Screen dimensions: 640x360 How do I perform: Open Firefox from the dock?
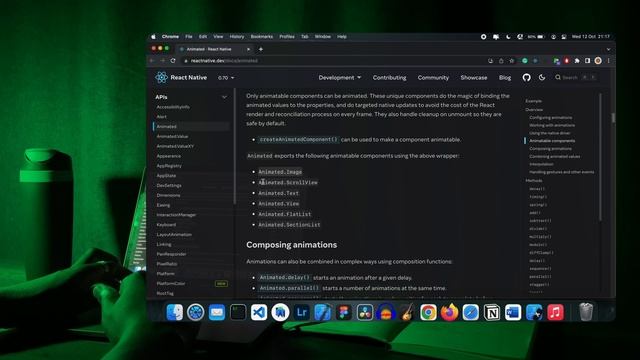[449, 313]
